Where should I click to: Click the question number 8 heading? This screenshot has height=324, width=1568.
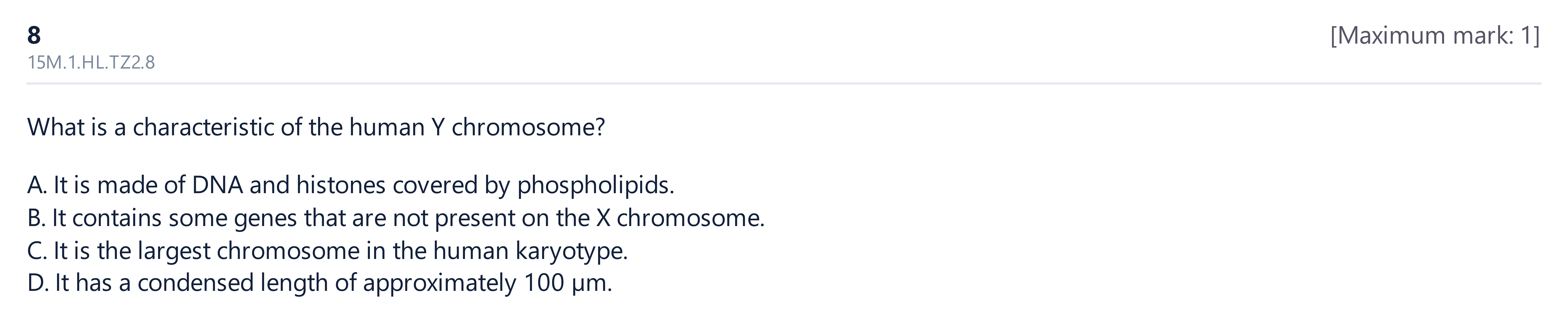tap(34, 35)
